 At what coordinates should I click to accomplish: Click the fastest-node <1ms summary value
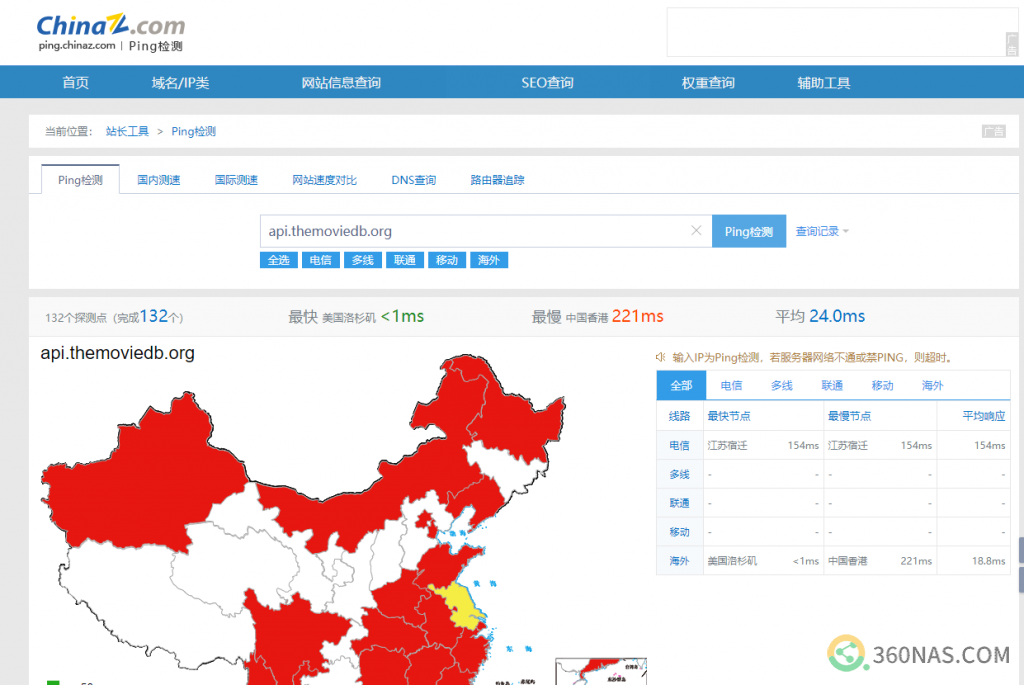point(402,317)
